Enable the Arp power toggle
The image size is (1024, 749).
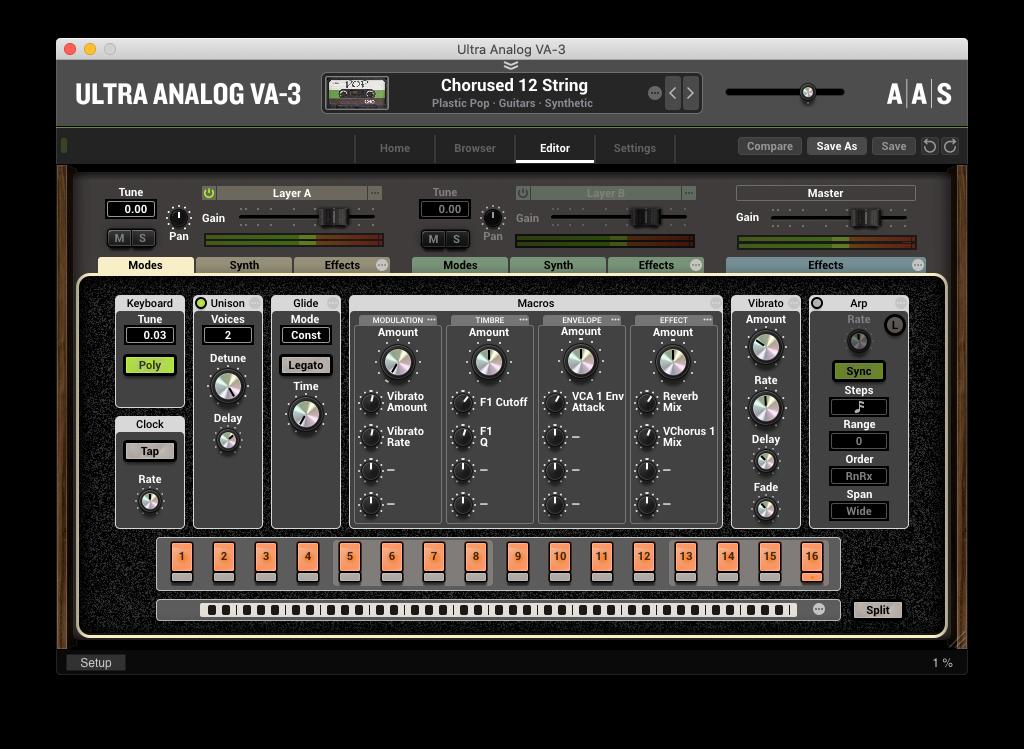817,303
